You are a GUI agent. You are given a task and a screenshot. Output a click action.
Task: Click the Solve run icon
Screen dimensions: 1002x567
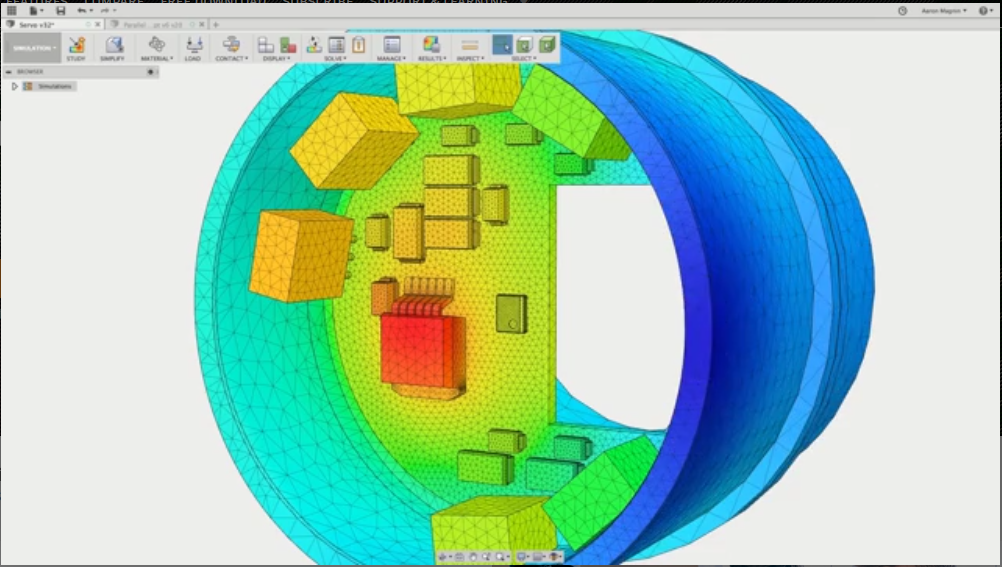pyautogui.click(x=314, y=45)
